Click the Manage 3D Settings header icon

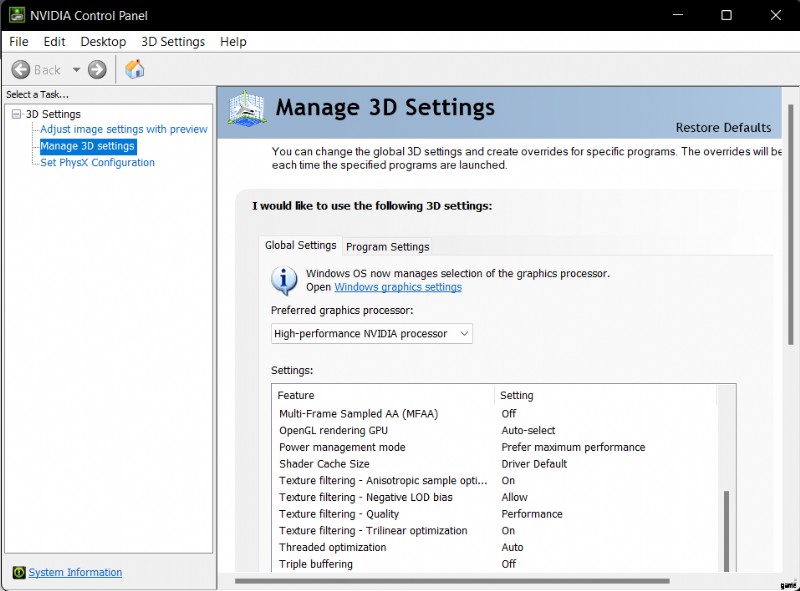(247, 109)
